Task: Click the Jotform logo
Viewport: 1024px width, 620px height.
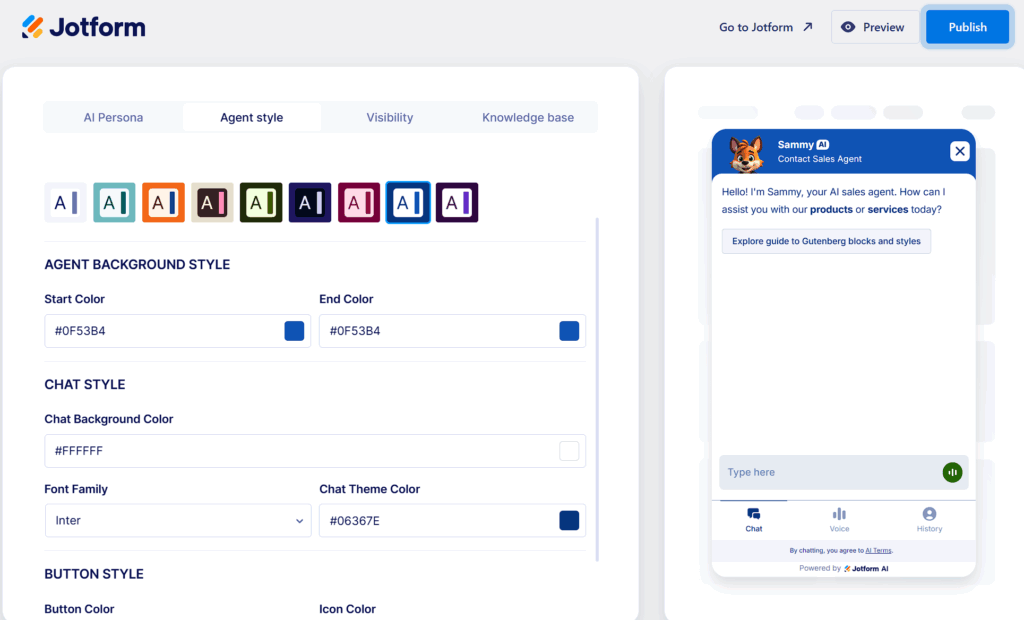Action: [x=84, y=27]
